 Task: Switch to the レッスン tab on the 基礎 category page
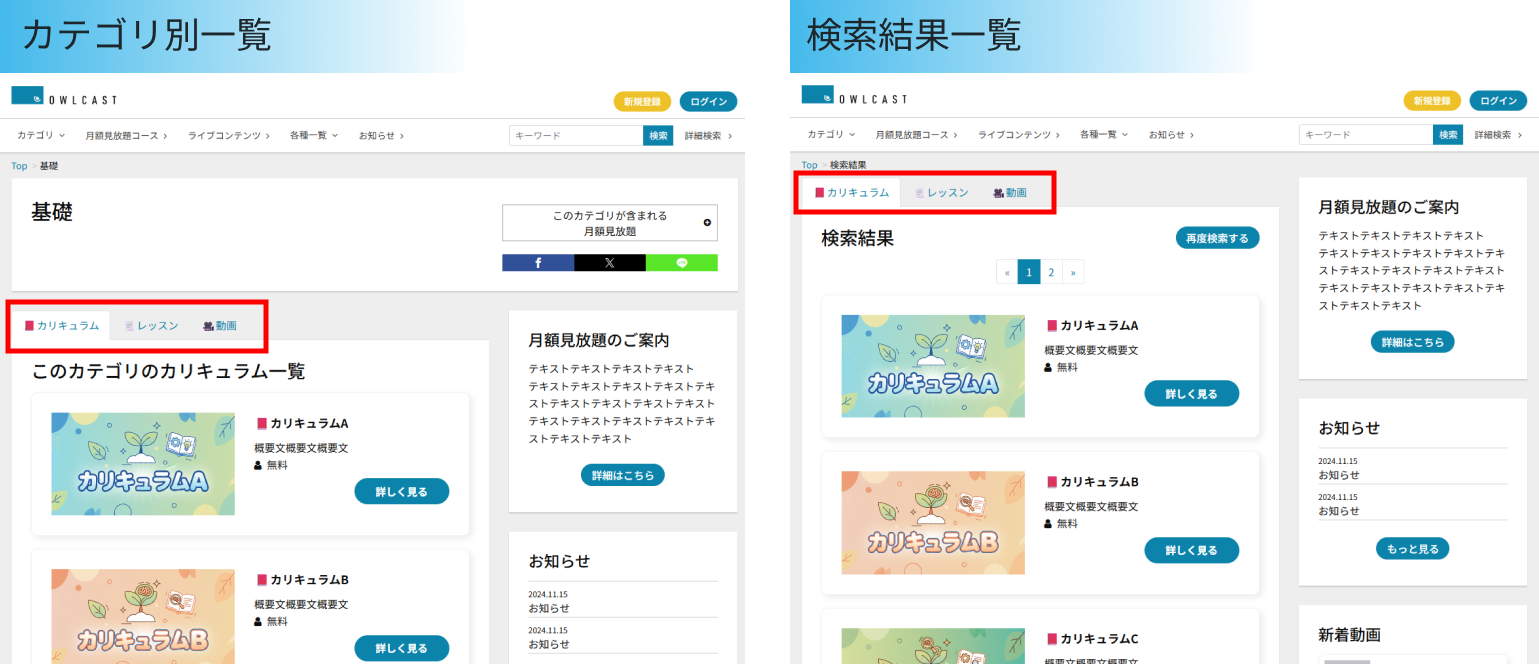(152, 326)
